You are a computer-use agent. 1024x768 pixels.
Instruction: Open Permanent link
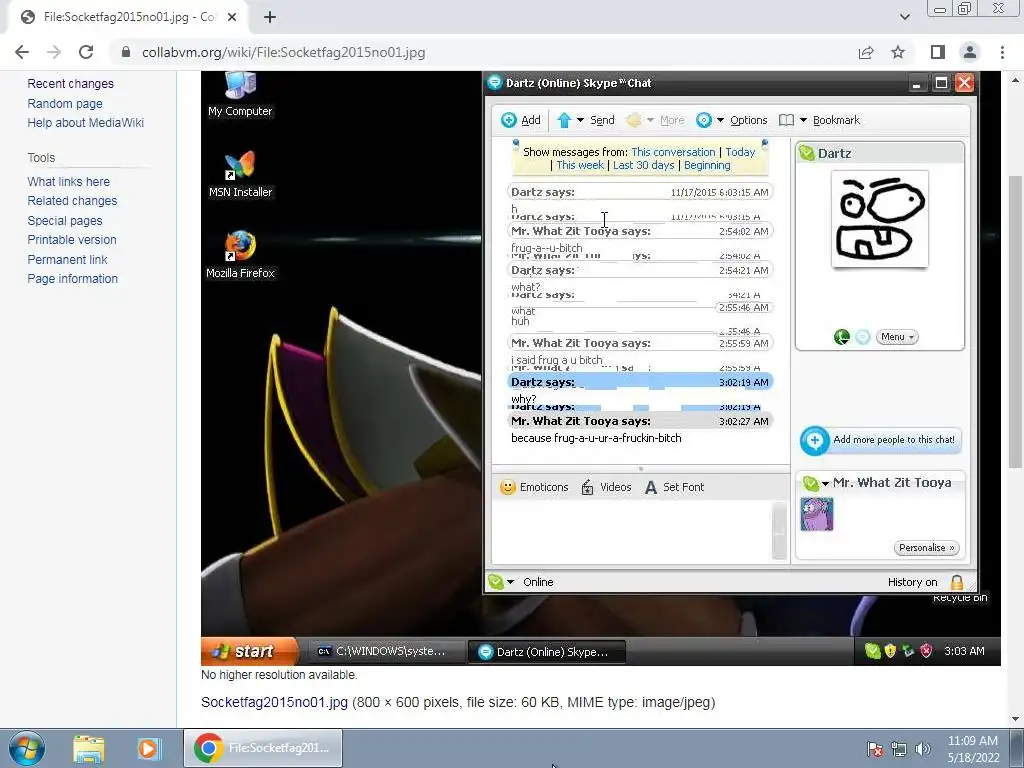coord(67,259)
